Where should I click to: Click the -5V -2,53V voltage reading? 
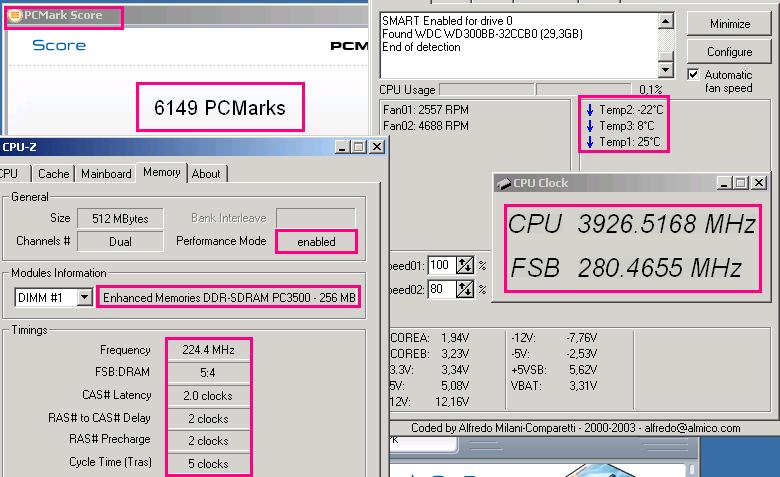[x=554, y=354]
